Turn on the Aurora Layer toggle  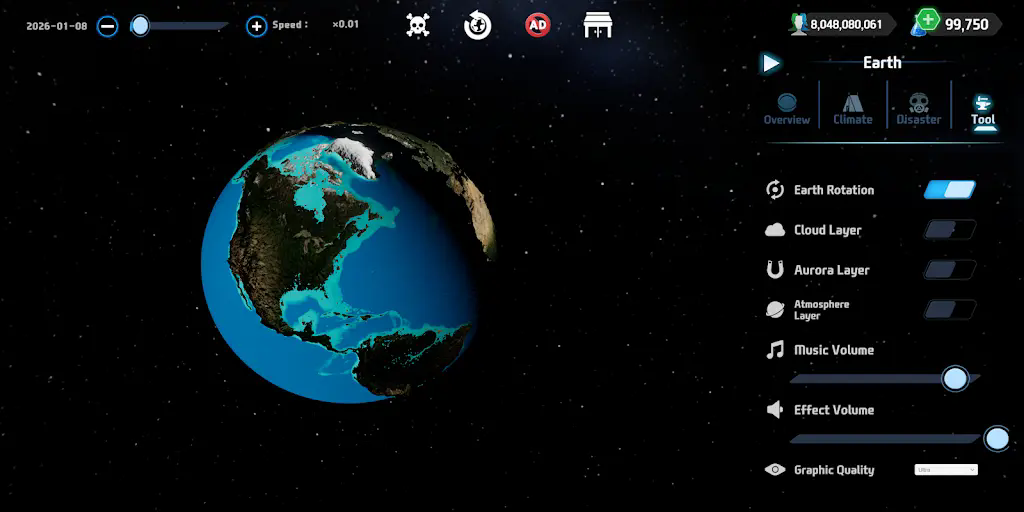[949, 270]
